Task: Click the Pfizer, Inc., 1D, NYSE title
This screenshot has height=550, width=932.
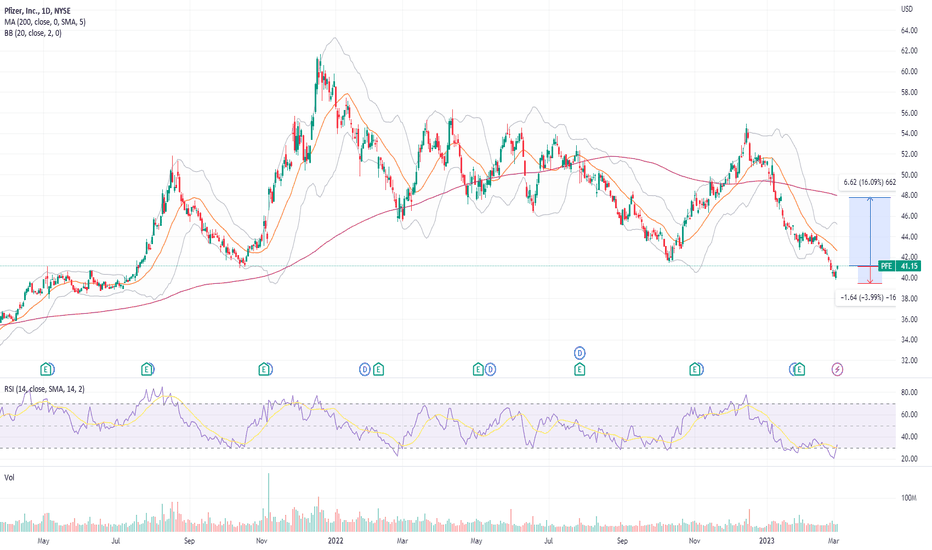Action: (x=37, y=11)
